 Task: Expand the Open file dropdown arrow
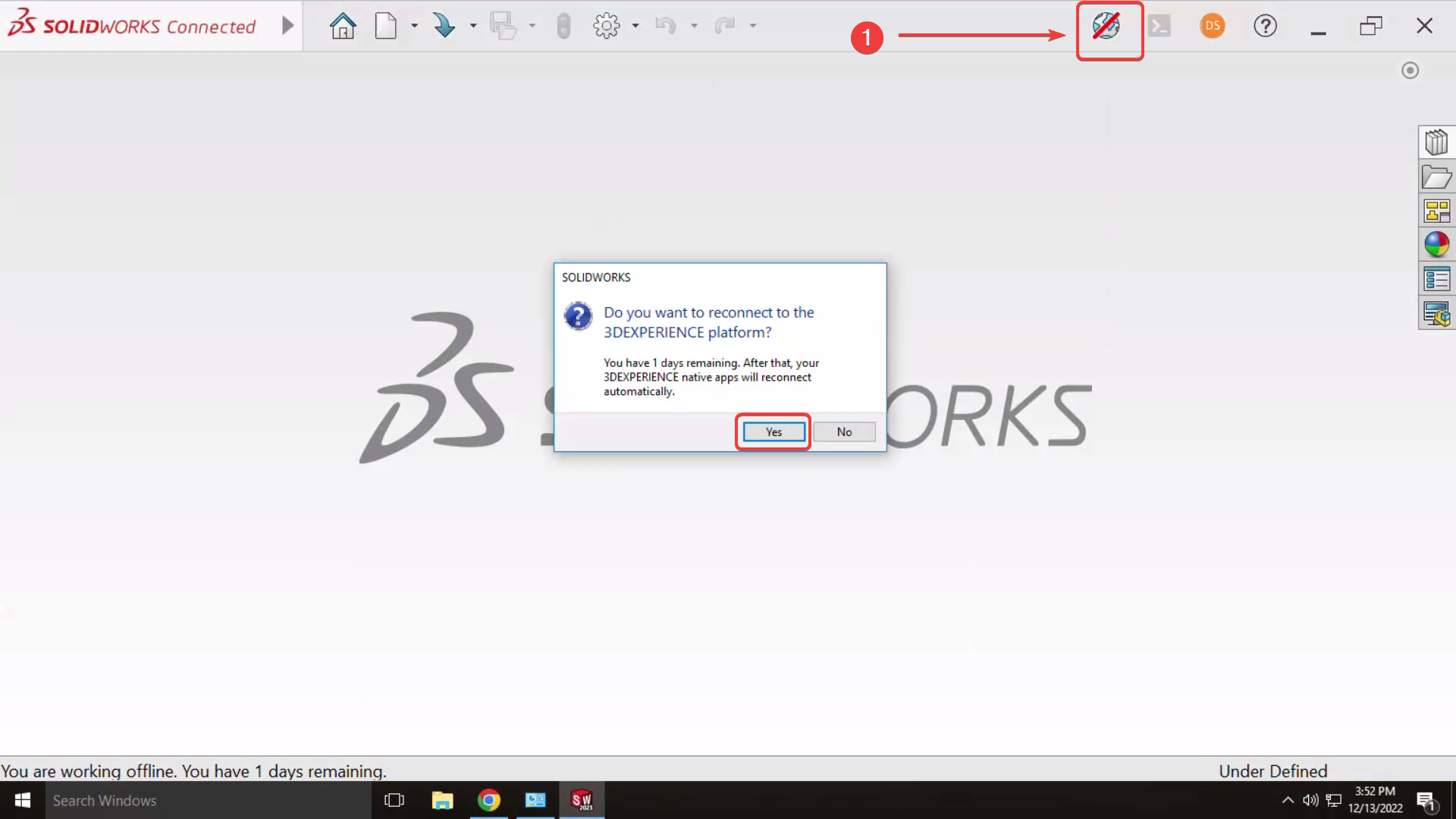click(473, 26)
